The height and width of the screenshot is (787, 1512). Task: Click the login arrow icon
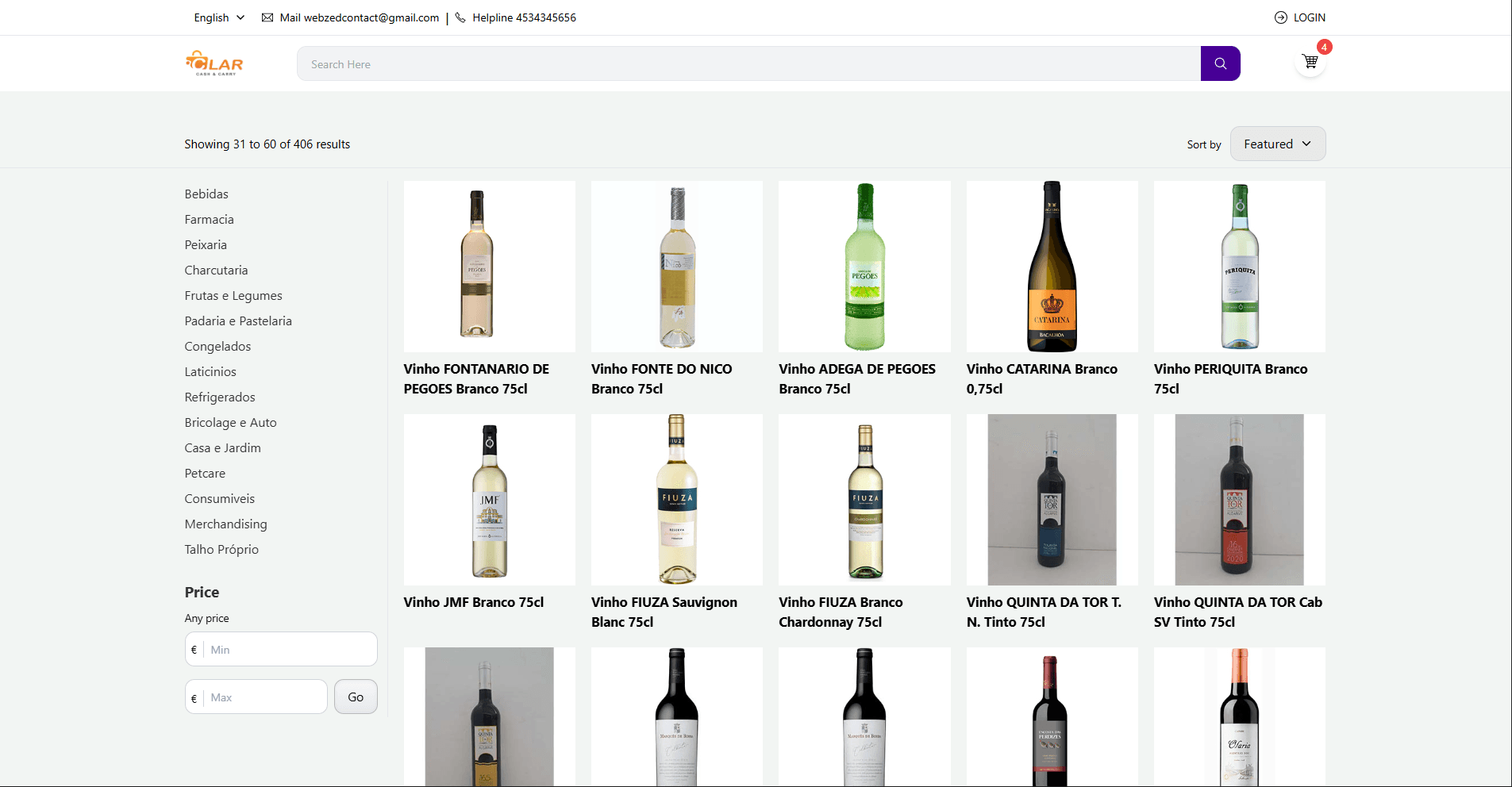pos(1280,17)
